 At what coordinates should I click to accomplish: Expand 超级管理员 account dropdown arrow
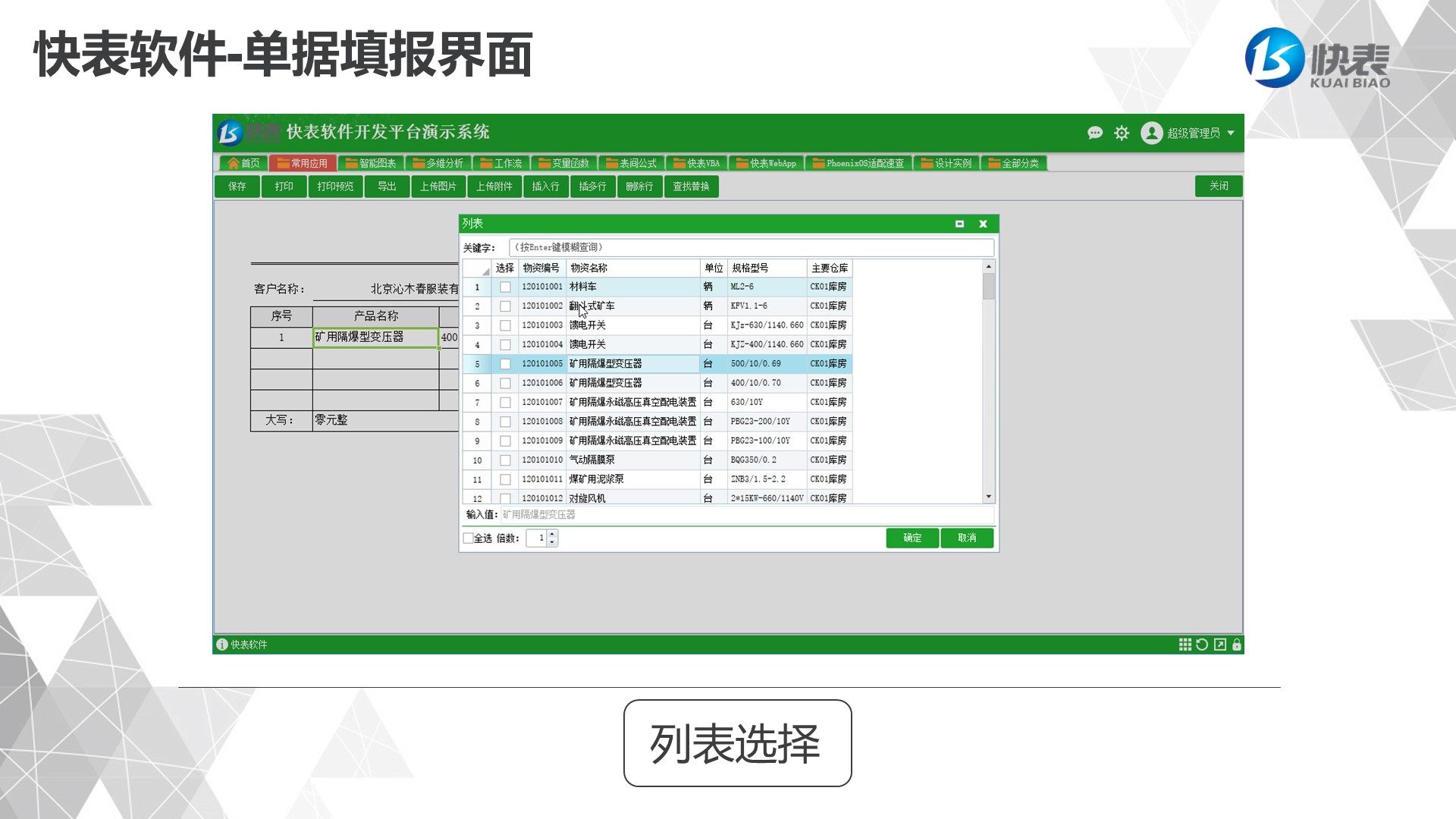click(x=1231, y=133)
